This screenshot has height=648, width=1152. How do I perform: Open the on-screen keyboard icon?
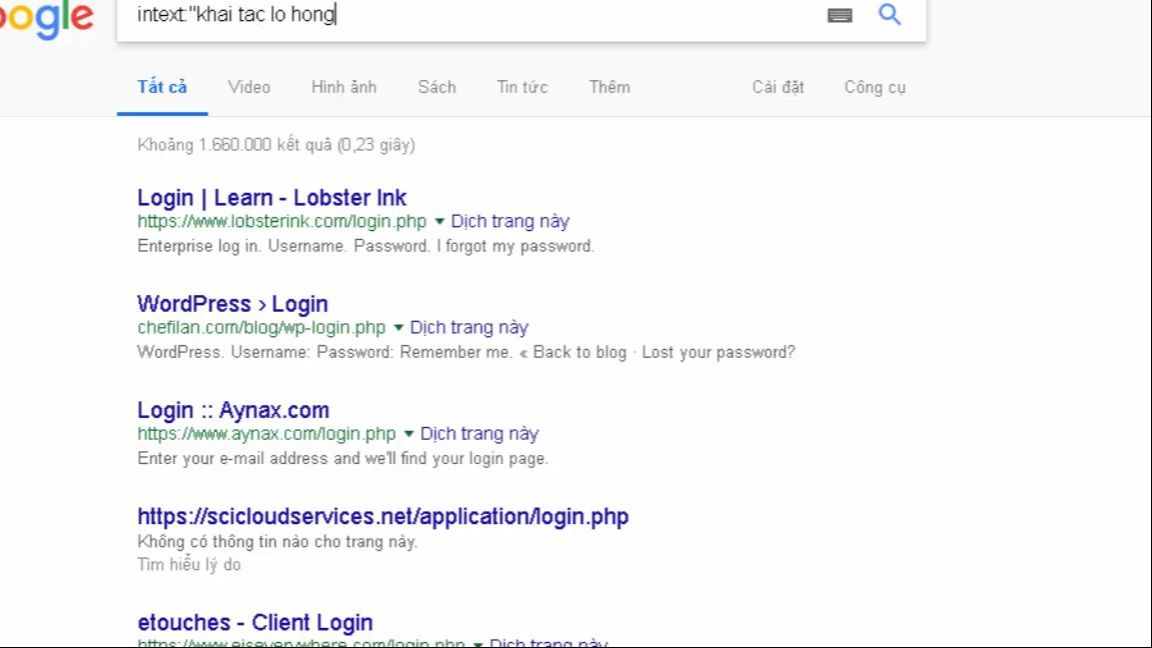tap(840, 15)
